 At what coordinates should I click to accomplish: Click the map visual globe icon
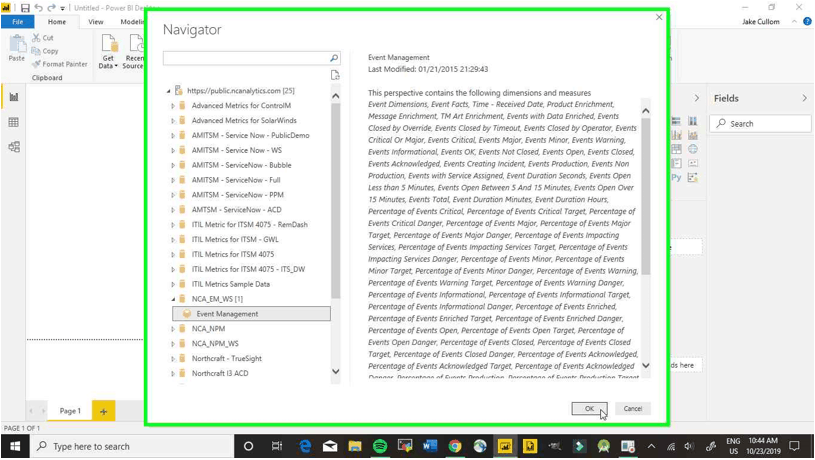tap(693, 149)
